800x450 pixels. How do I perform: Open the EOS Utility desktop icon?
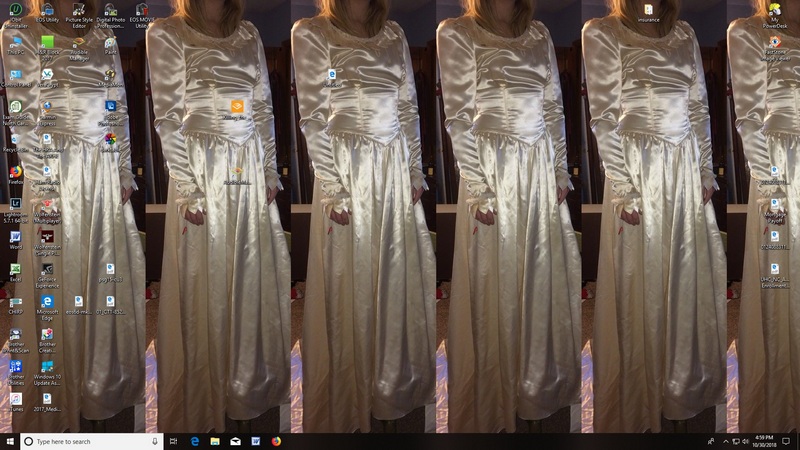click(x=47, y=11)
